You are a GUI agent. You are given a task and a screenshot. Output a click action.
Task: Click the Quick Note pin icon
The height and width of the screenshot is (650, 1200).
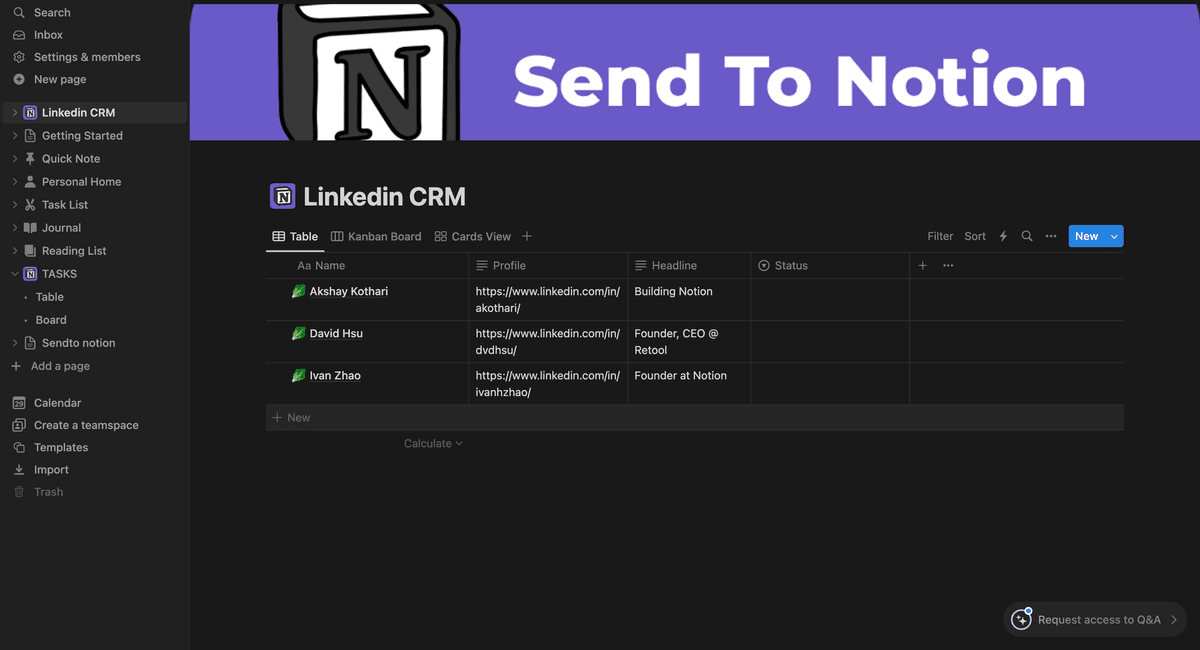click(x=30, y=159)
